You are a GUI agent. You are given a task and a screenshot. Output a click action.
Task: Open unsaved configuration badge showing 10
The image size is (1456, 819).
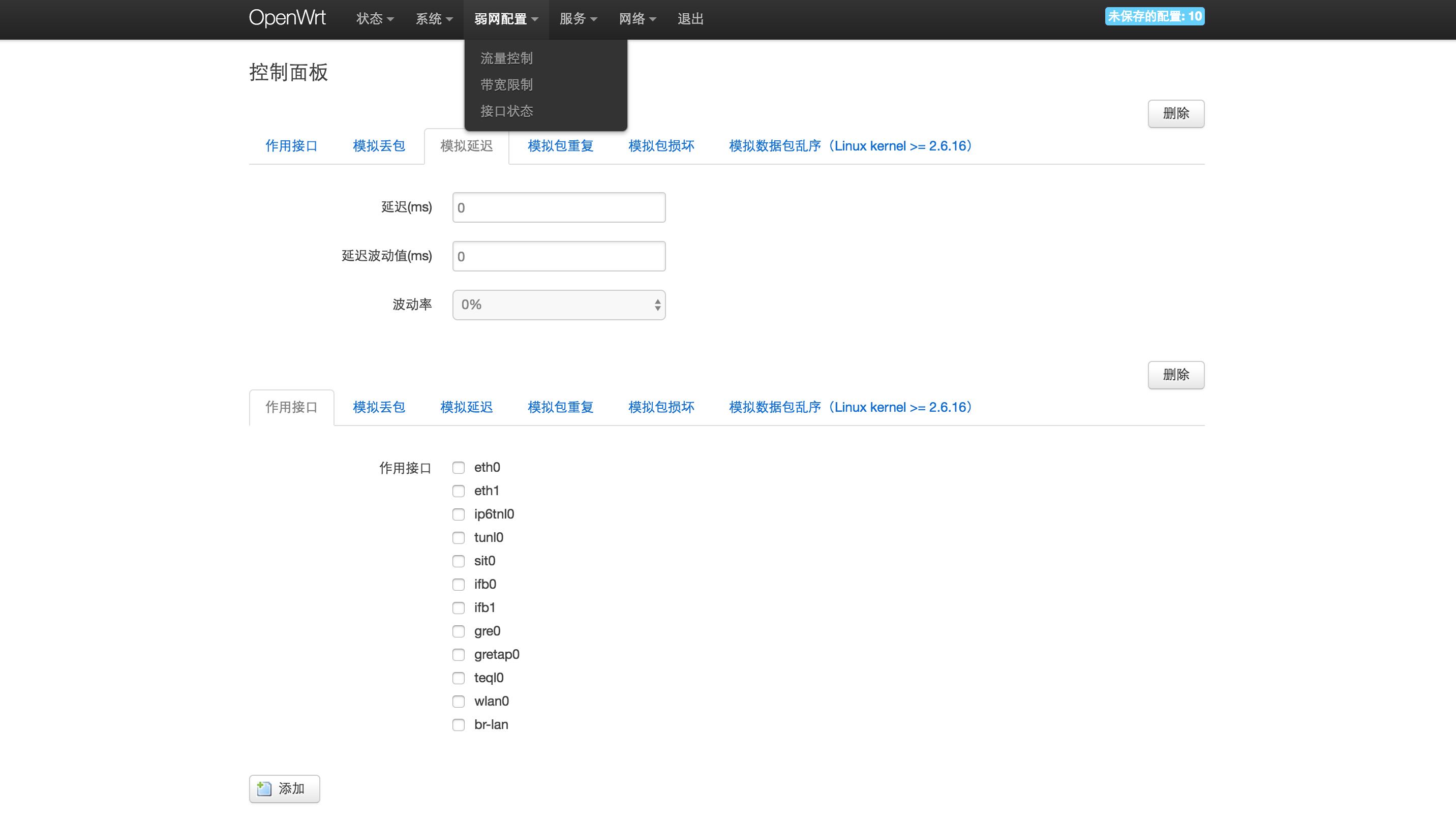pos(1154,16)
